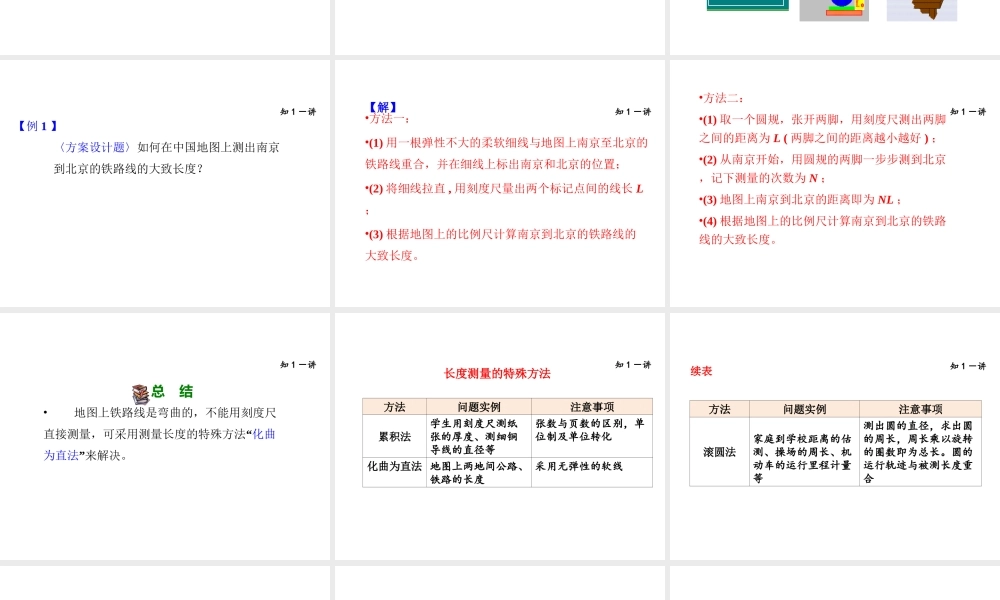The height and width of the screenshot is (600, 1000).
Task: Click step (4) 根据地图上的比例尺 in 方法二 slide
Action: (x=822, y=230)
